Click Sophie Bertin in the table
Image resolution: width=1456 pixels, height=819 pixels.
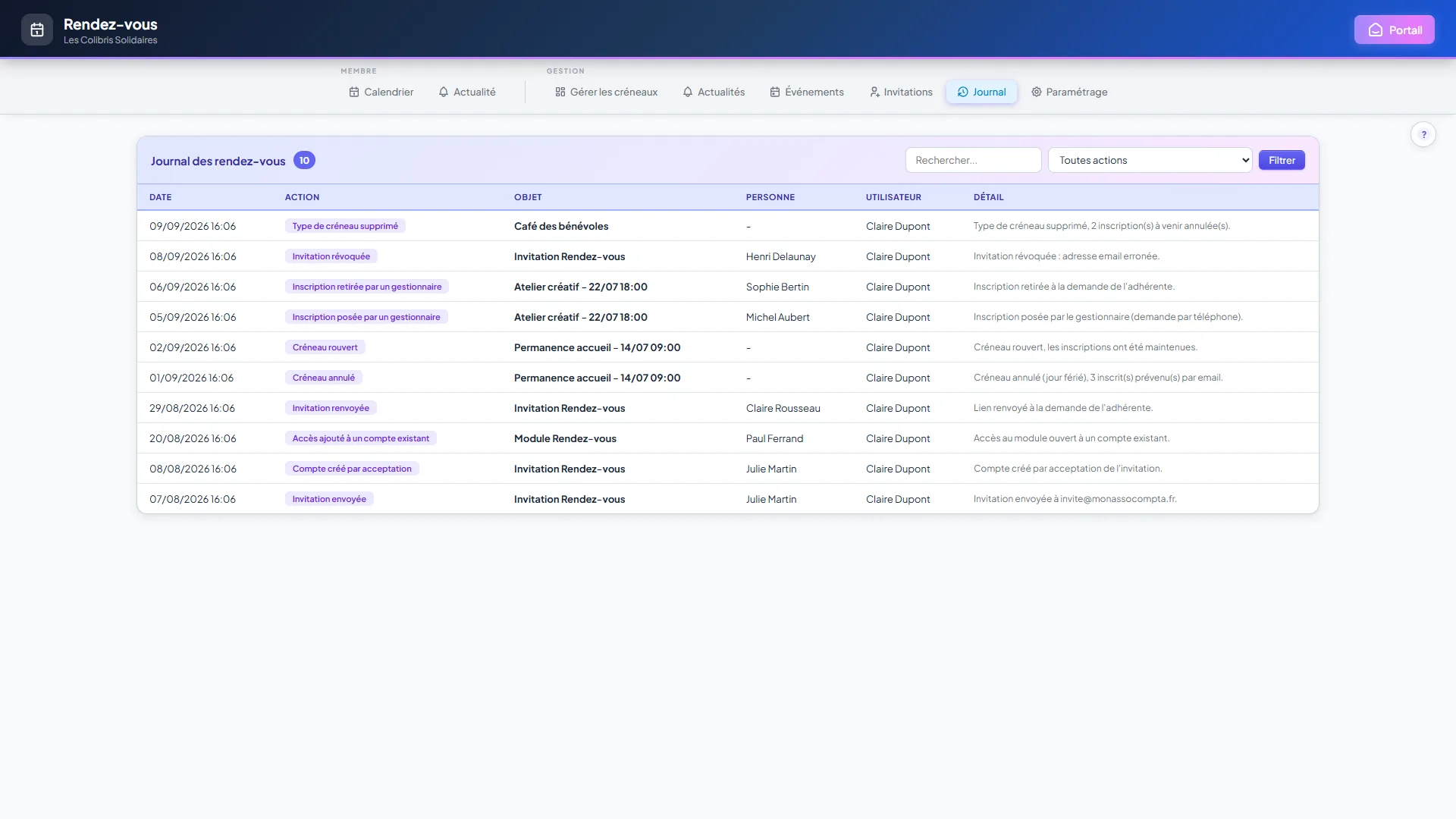[777, 287]
